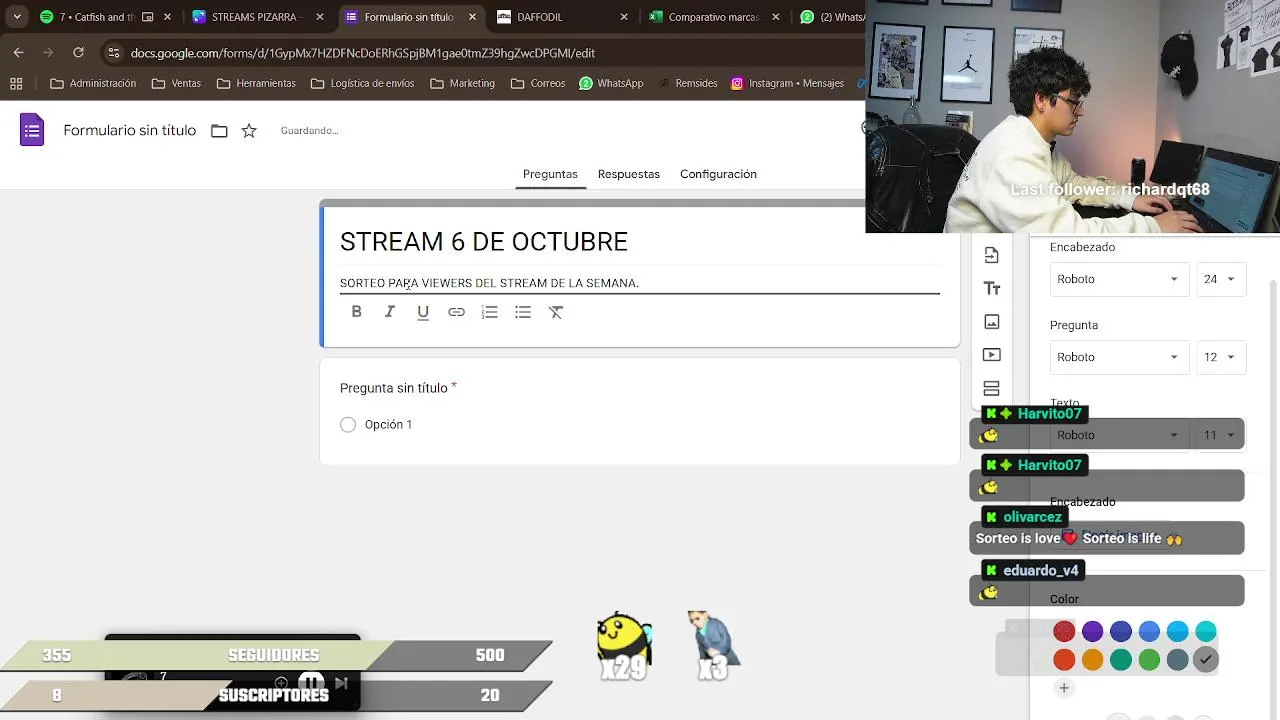Open Google Forms home via purple logo
The width and height of the screenshot is (1280, 720).
tap(32, 130)
